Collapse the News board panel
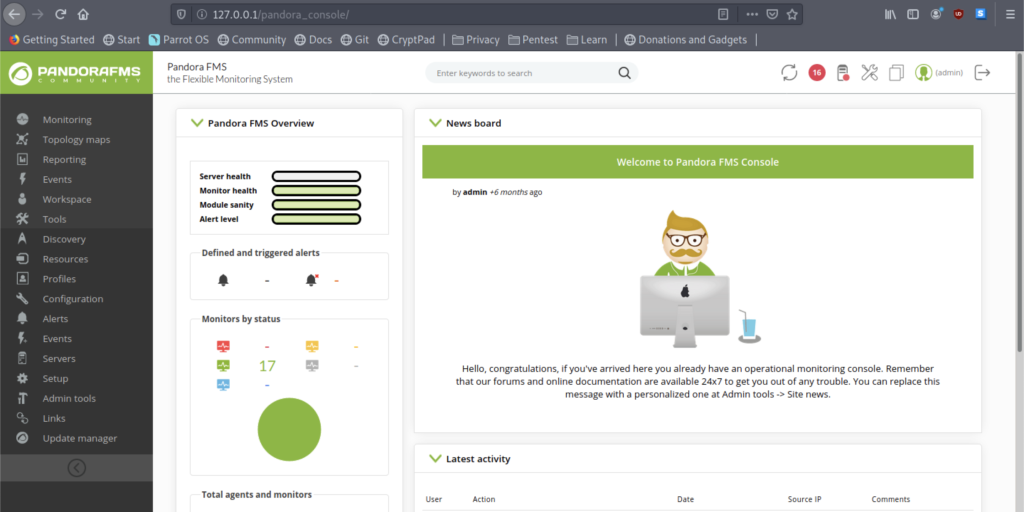Screen dimensions: 1024x512 point(435,123)
